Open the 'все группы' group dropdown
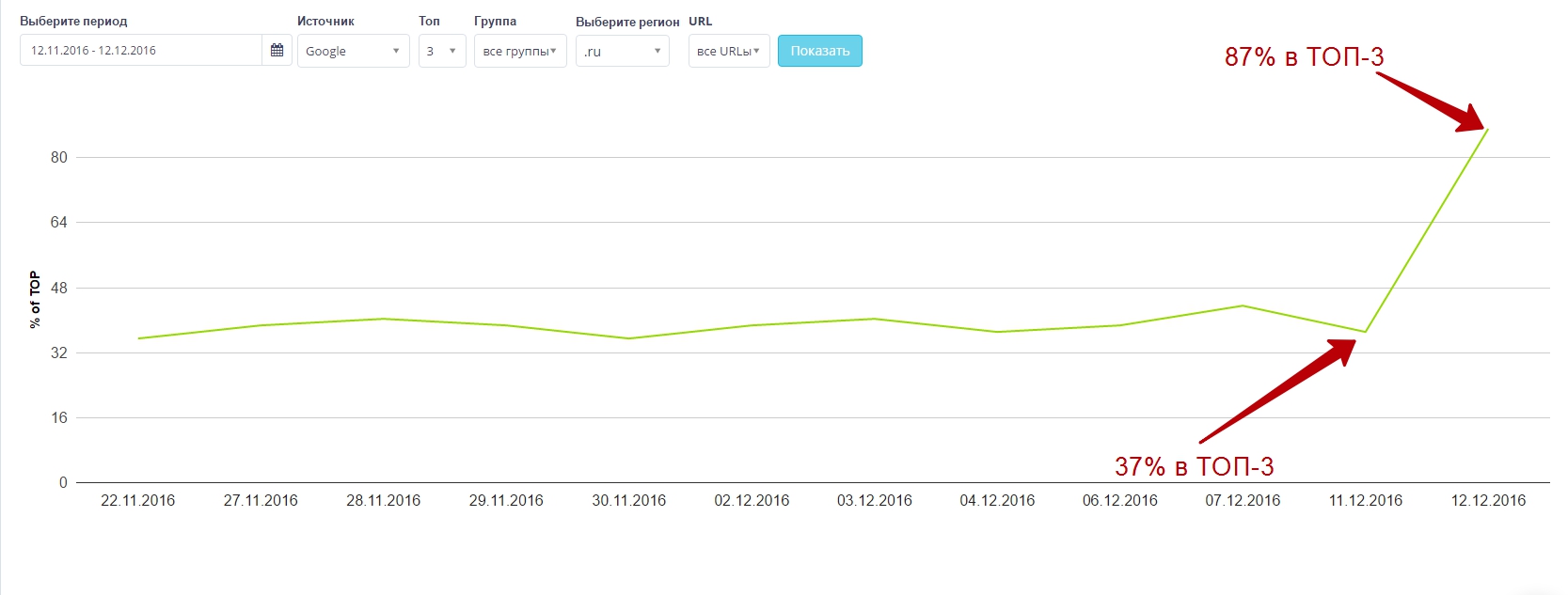 [x=519, y=51]
